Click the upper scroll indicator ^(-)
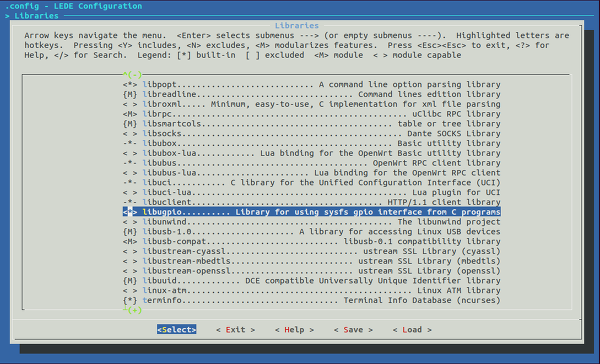The height and width of the screenshot is (364, 600). 132,75
